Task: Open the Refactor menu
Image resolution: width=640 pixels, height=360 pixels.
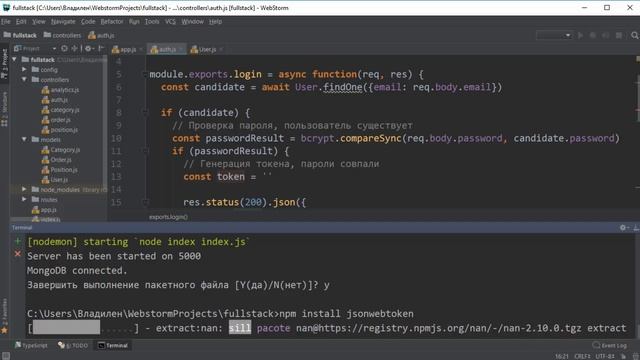Action: [x=111, y=22]
